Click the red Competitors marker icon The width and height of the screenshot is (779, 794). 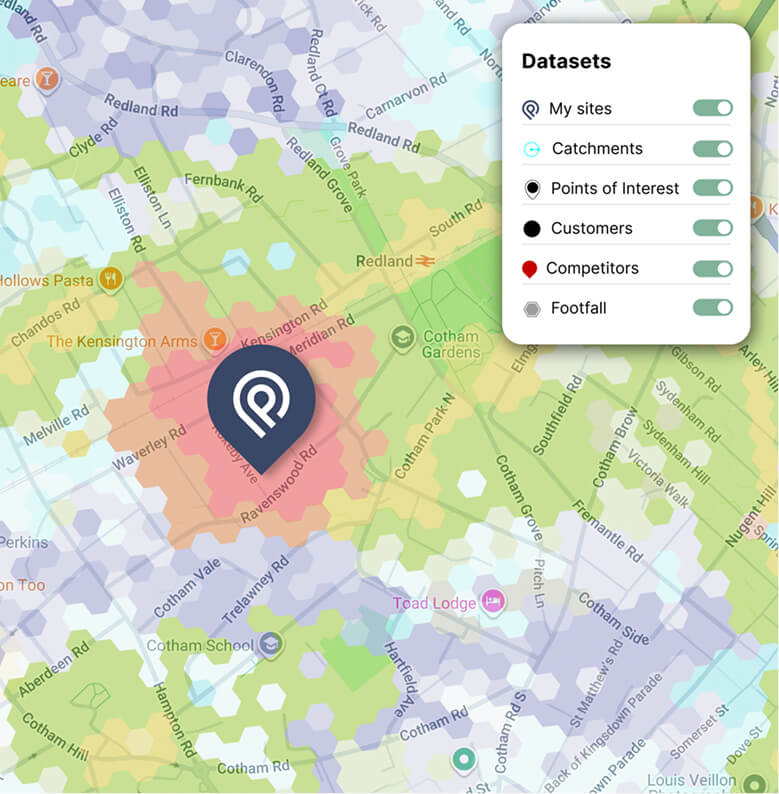pyautogui.click(x=529, y=269)
